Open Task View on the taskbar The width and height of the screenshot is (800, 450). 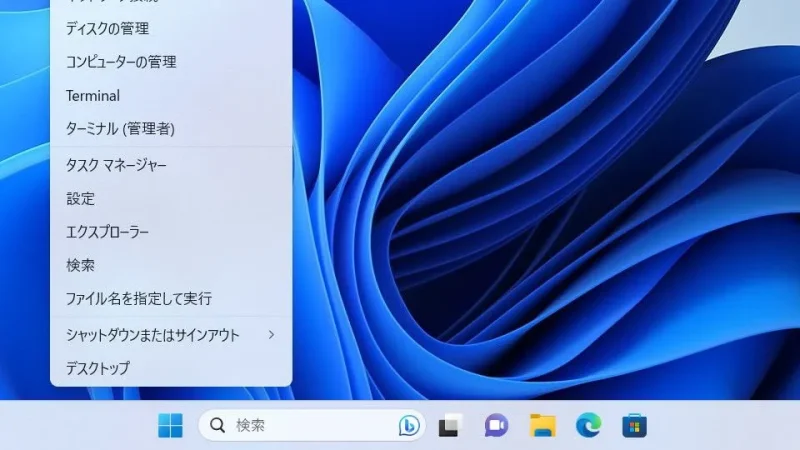click(x=451, y=426)
